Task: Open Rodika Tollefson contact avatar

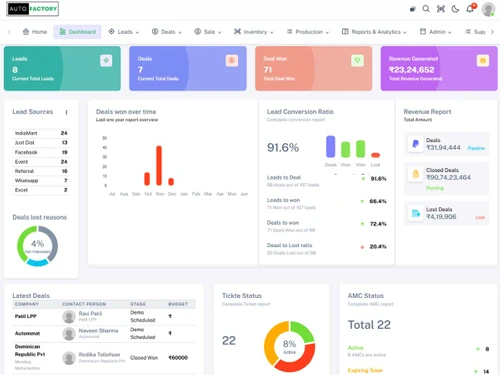Action: (69, 358)
